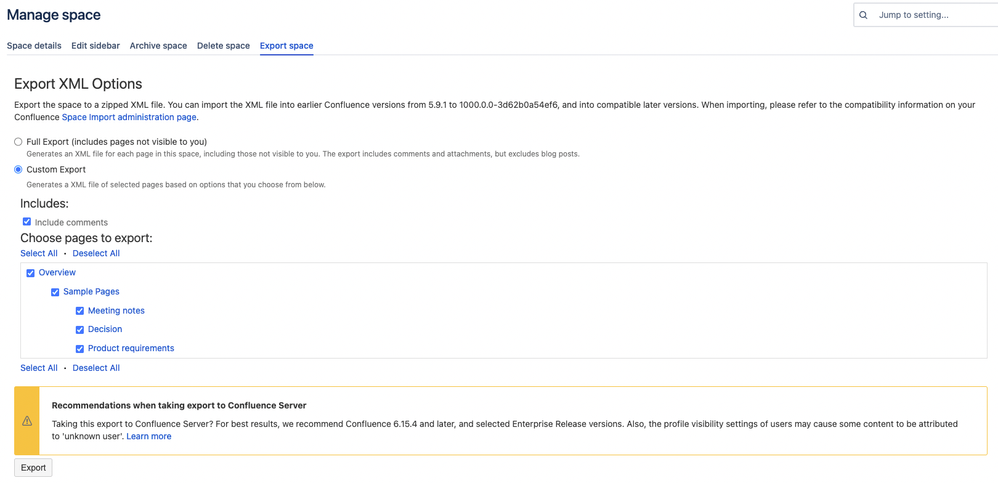Click the Export button
This screenshot has width=998, height=483.
click(x=33, y=468)
